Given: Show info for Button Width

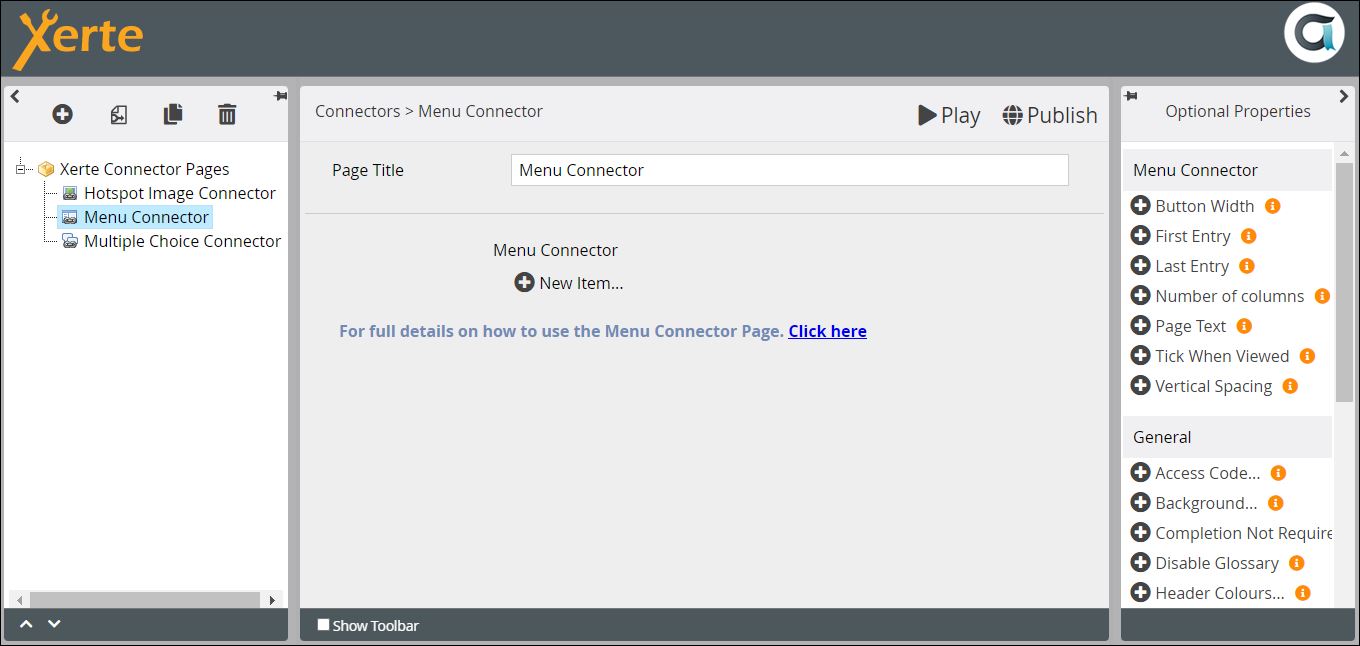Looking at the screenshot, I should [1272, 206].
